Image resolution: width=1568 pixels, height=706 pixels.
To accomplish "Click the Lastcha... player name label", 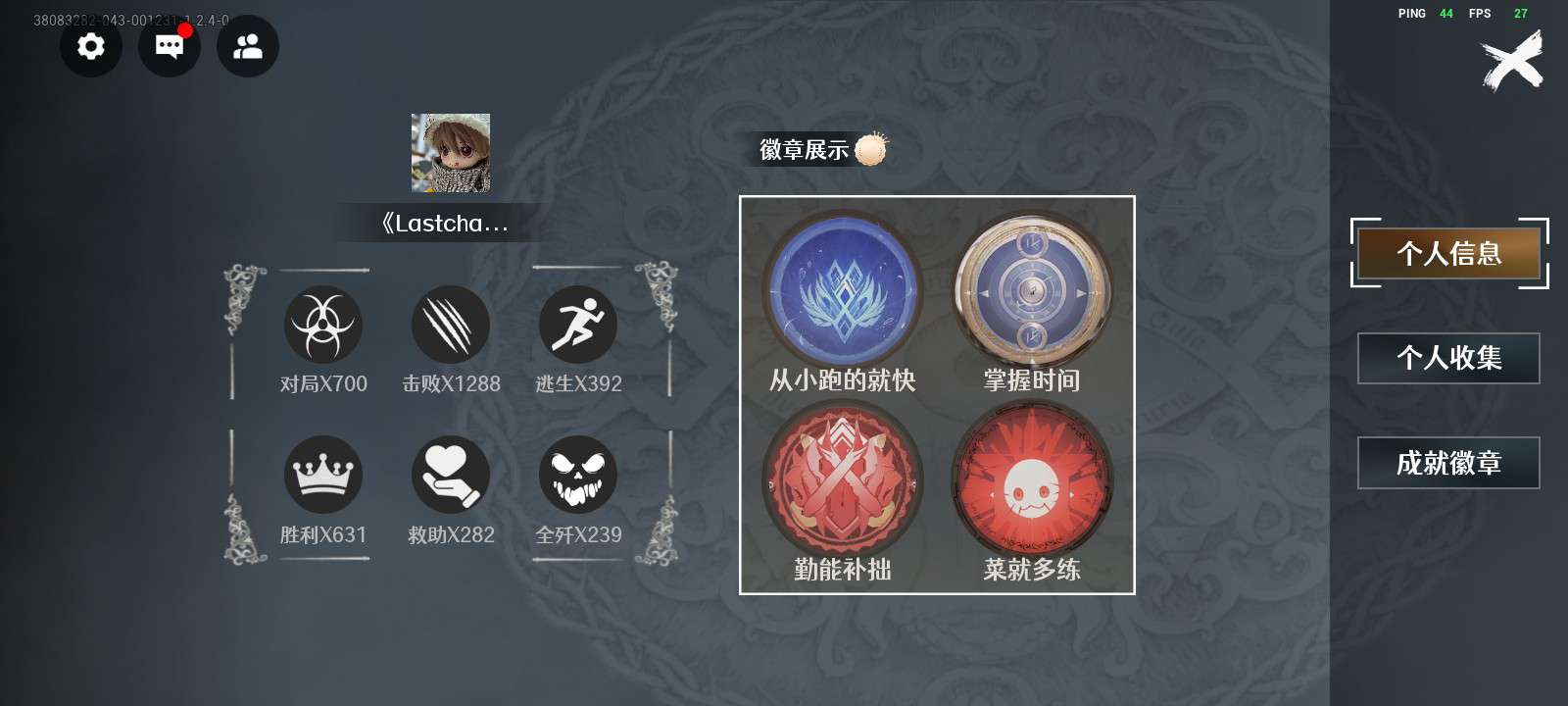I will pyautogui.click(x=445, y=224).
